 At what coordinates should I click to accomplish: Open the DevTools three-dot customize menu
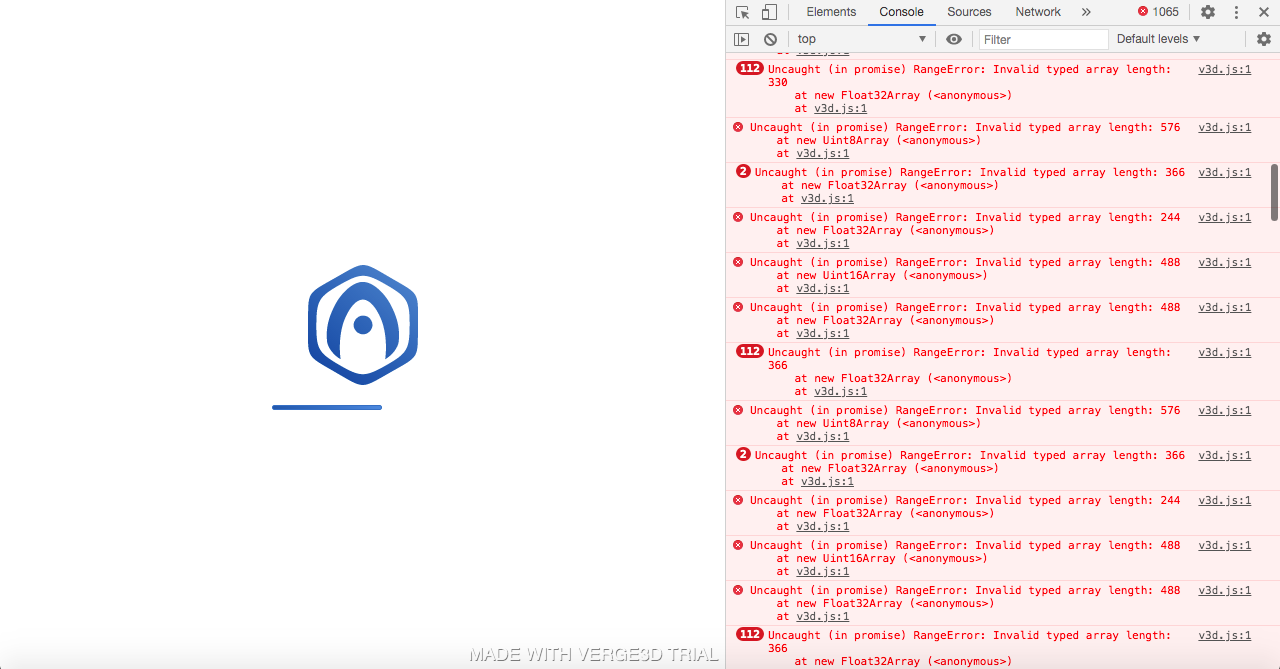pyautogui.click(x=1236, y=12)
